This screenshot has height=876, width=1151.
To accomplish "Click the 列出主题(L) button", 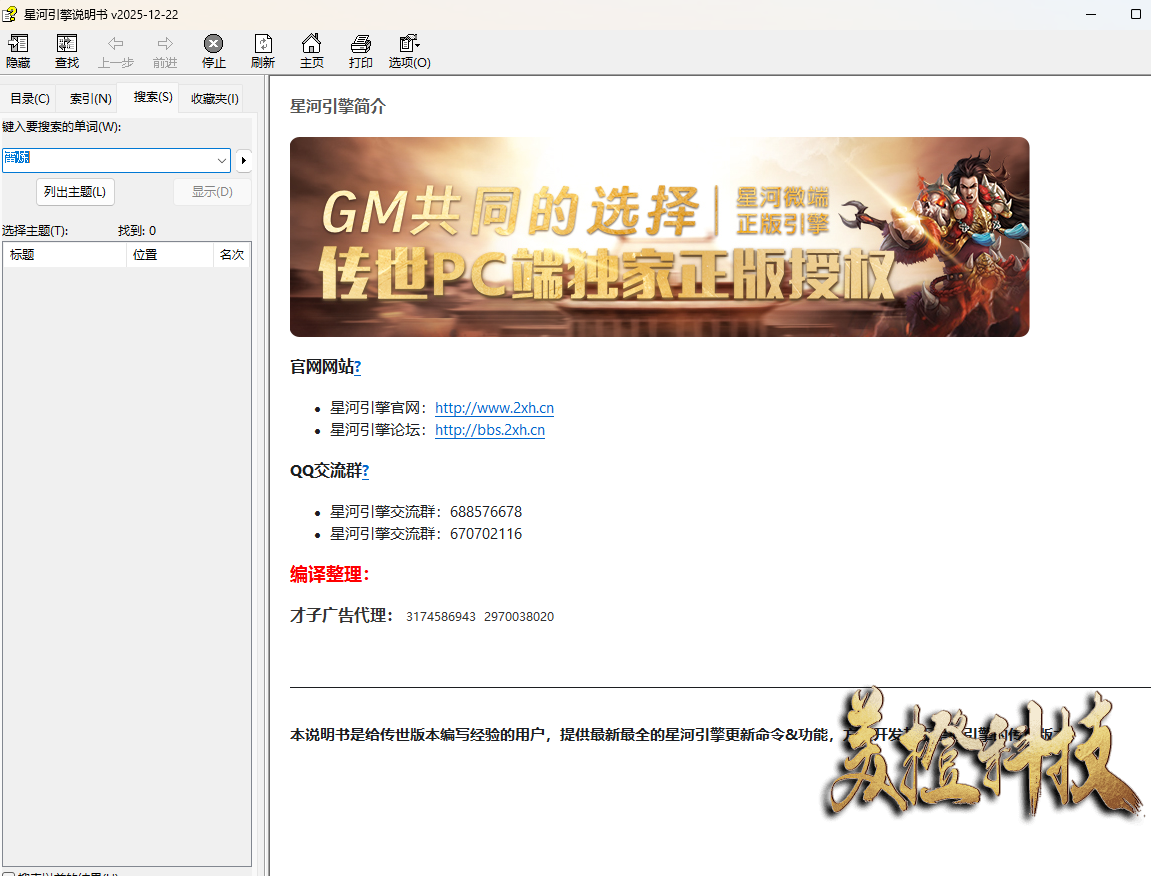I will tap(75, 192).
